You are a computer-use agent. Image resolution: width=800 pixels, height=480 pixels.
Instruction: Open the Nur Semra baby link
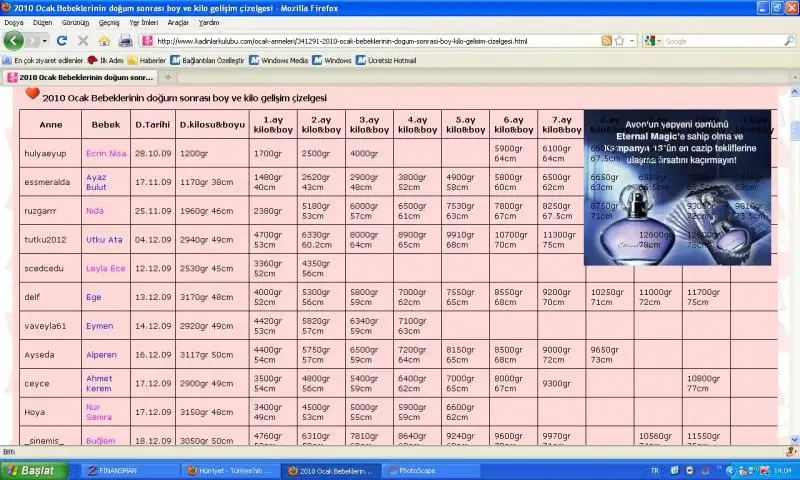pyautogui.click(x=98, y=412)
